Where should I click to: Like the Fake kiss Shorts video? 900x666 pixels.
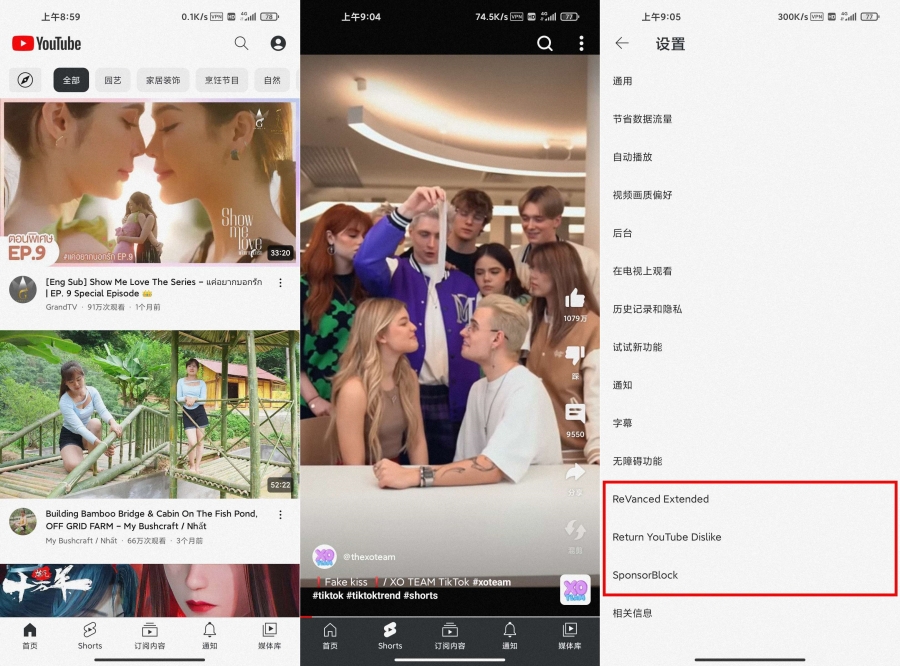(x=575, y=299)
